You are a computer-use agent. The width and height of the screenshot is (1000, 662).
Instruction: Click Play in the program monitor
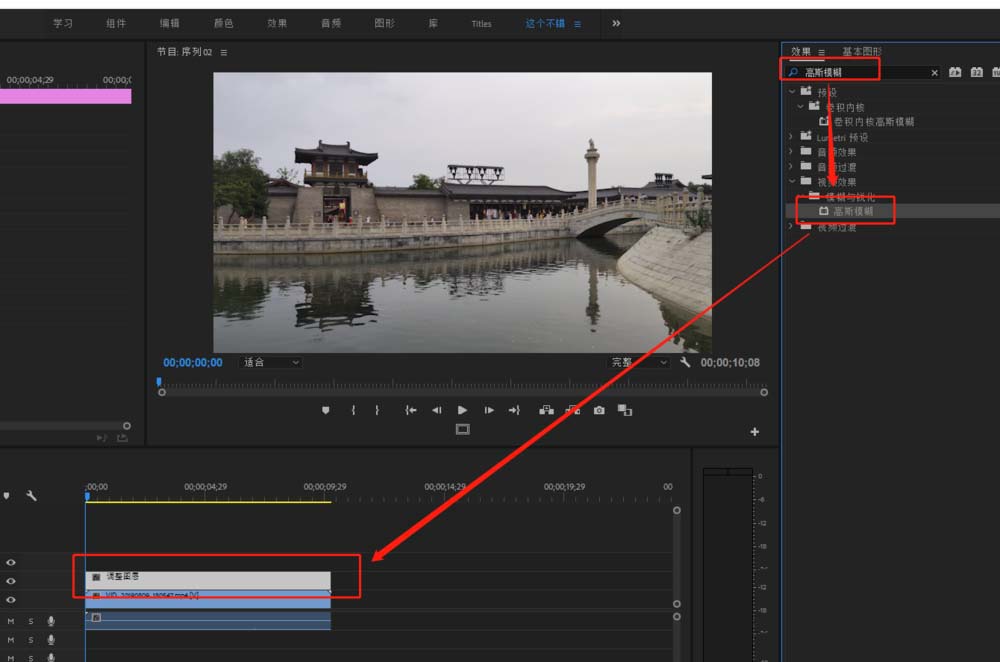click(x=462, y=410)
